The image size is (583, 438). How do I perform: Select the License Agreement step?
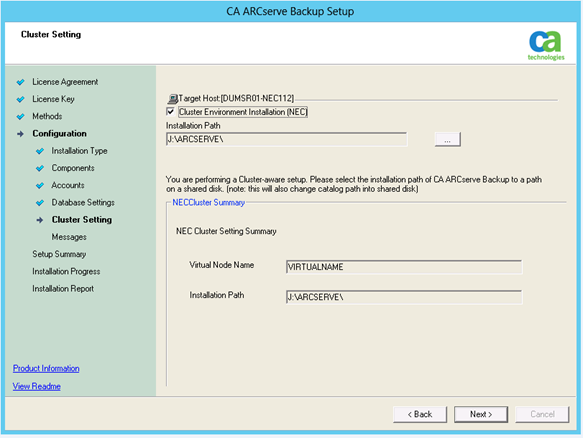[x=65, y=82]
